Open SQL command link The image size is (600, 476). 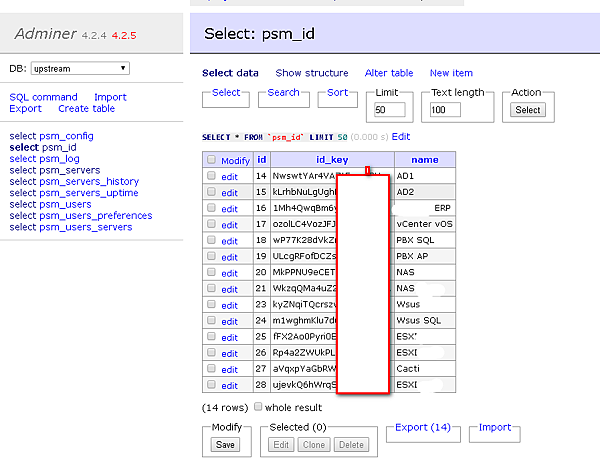43,97
